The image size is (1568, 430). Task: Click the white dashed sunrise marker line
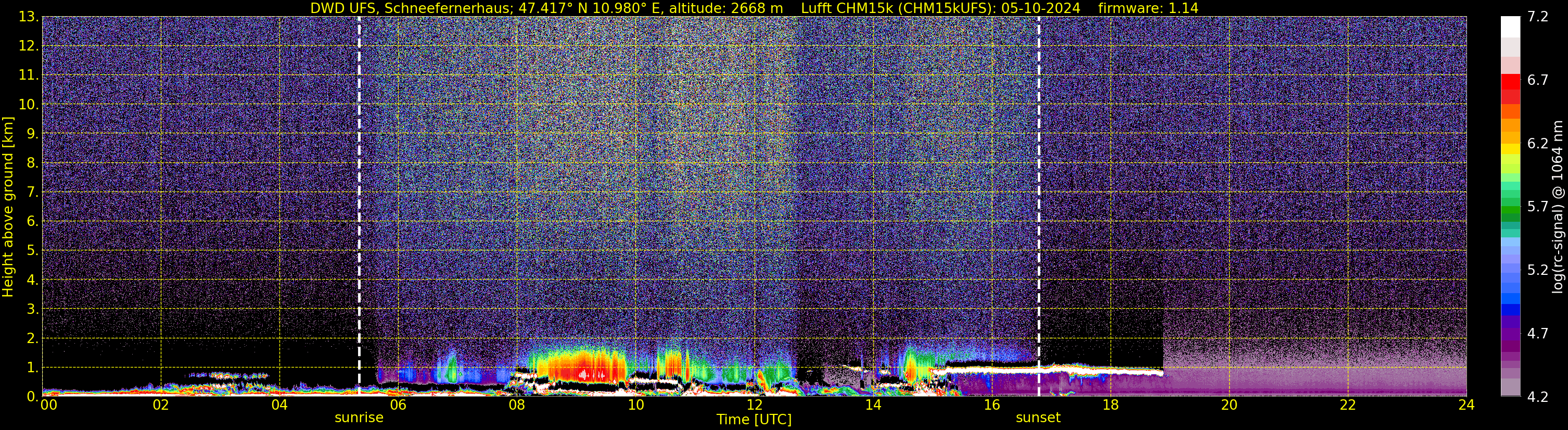point(359,207)
